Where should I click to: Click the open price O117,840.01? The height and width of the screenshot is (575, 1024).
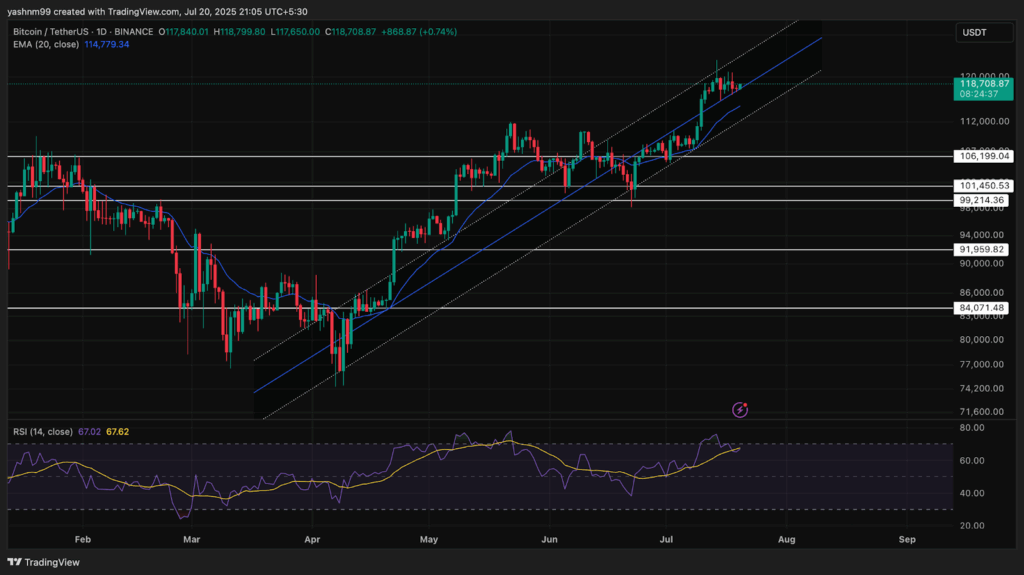[184, 31]
